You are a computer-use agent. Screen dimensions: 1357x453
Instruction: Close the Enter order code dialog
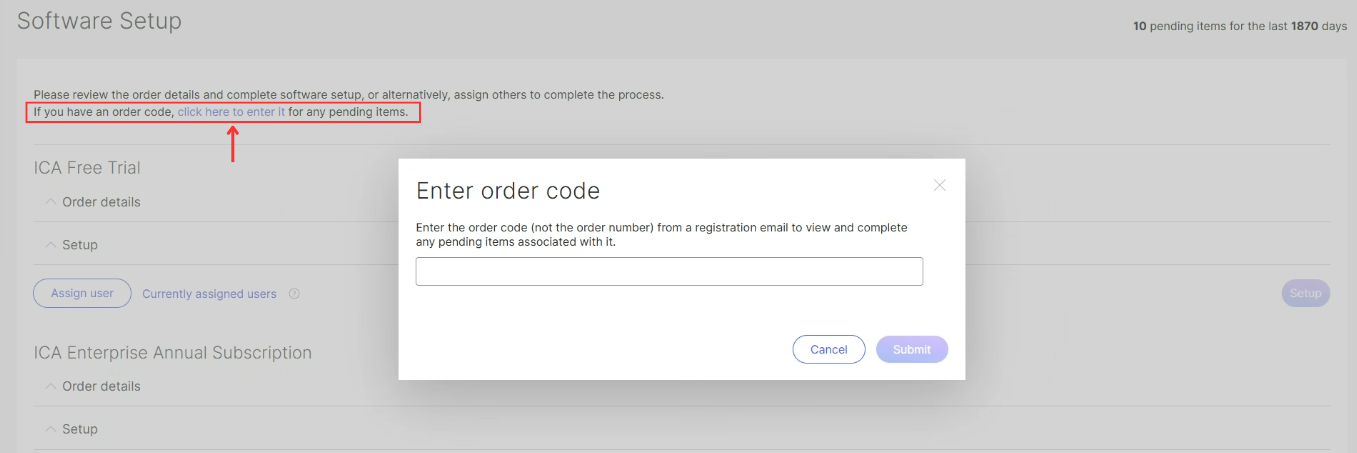pyautogui.click(x=939, y=185)
